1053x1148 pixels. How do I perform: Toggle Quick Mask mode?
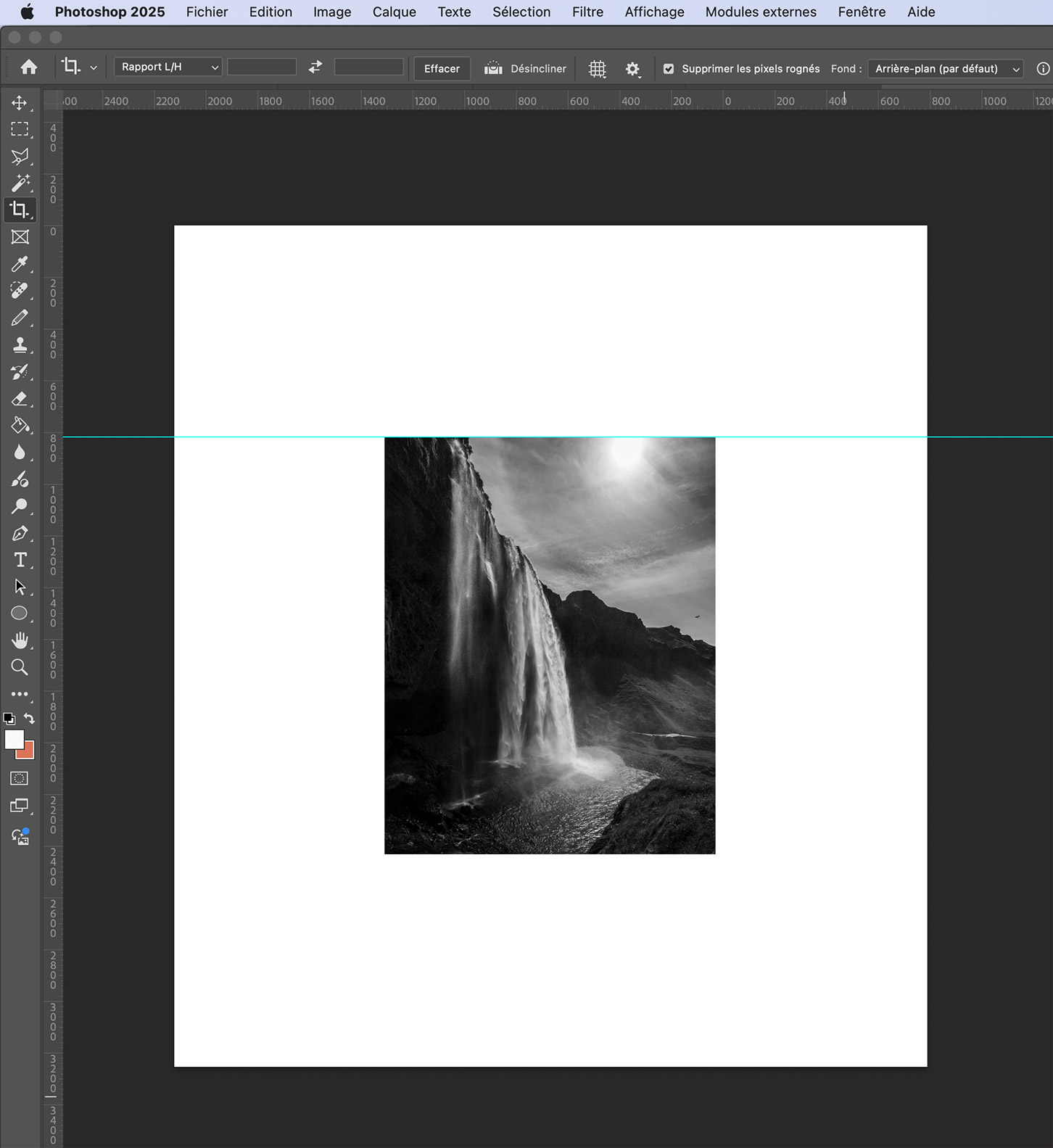20,778
